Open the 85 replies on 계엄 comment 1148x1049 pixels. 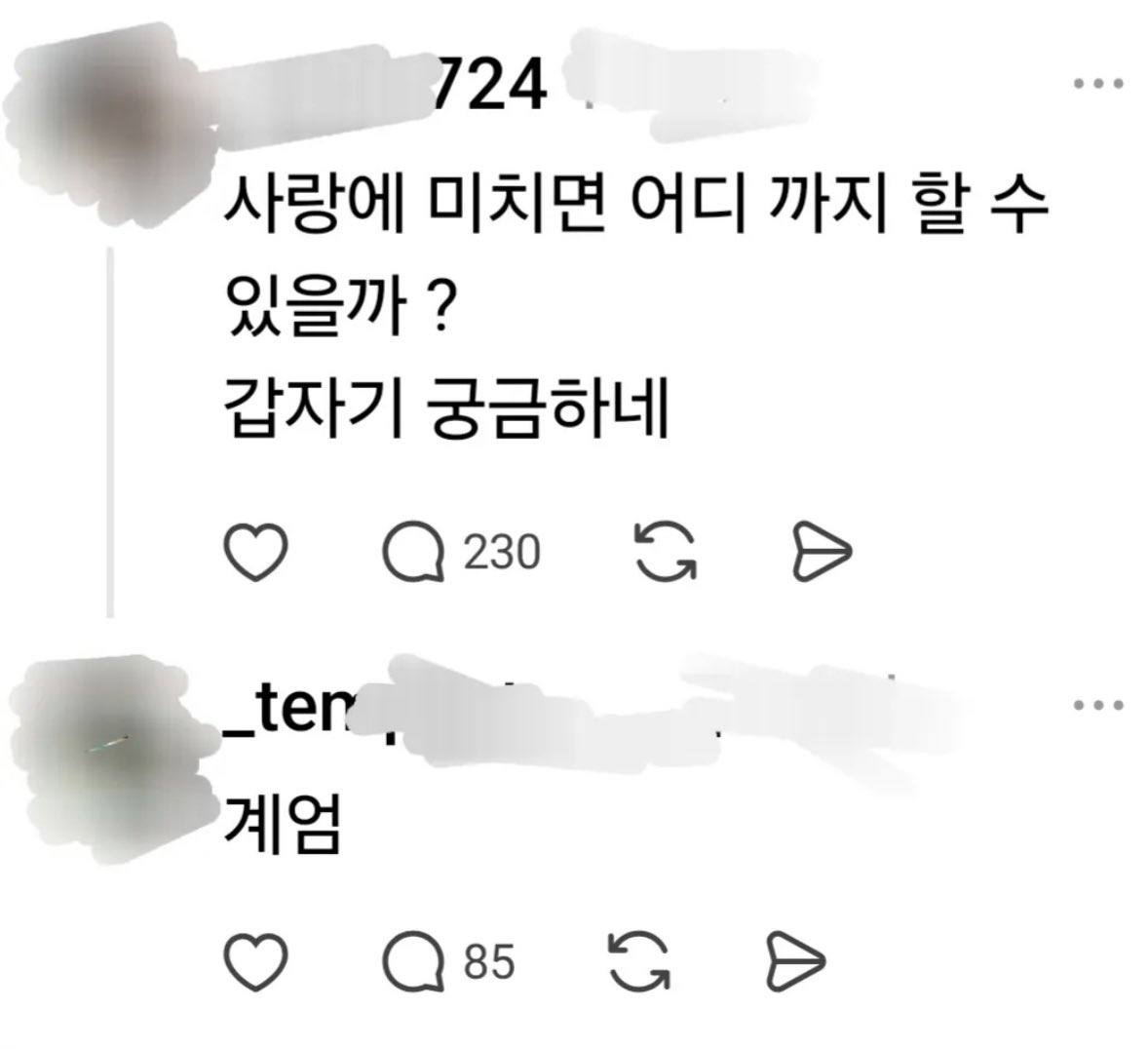413,961
